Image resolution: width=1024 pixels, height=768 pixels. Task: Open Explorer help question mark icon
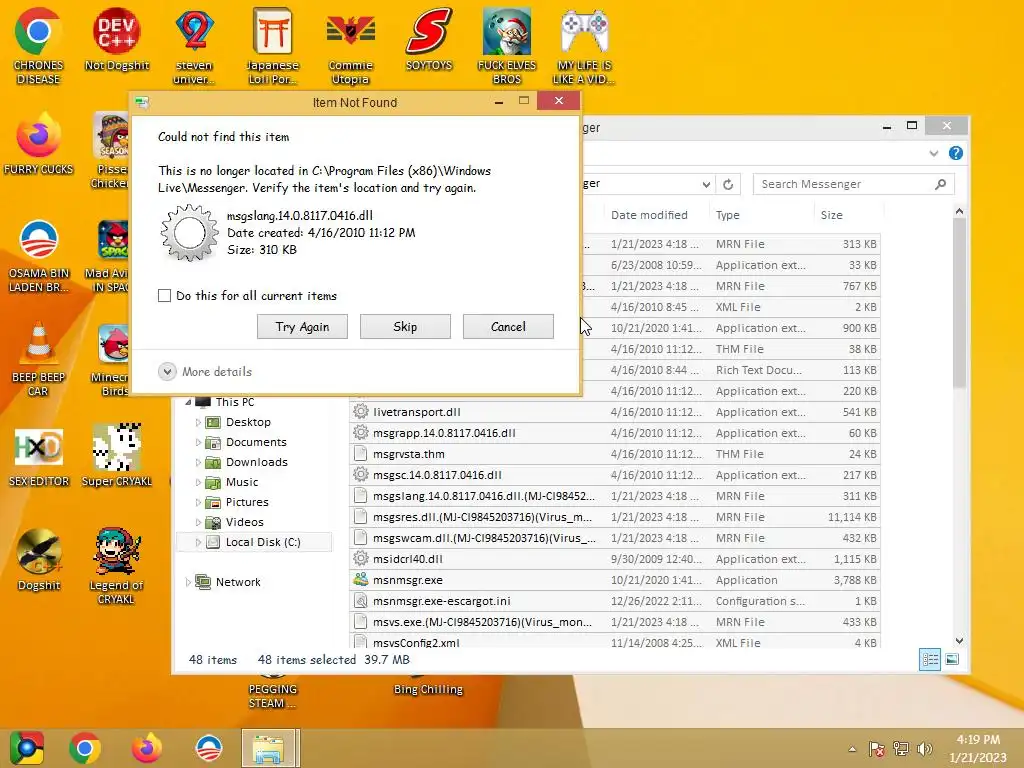955,153
